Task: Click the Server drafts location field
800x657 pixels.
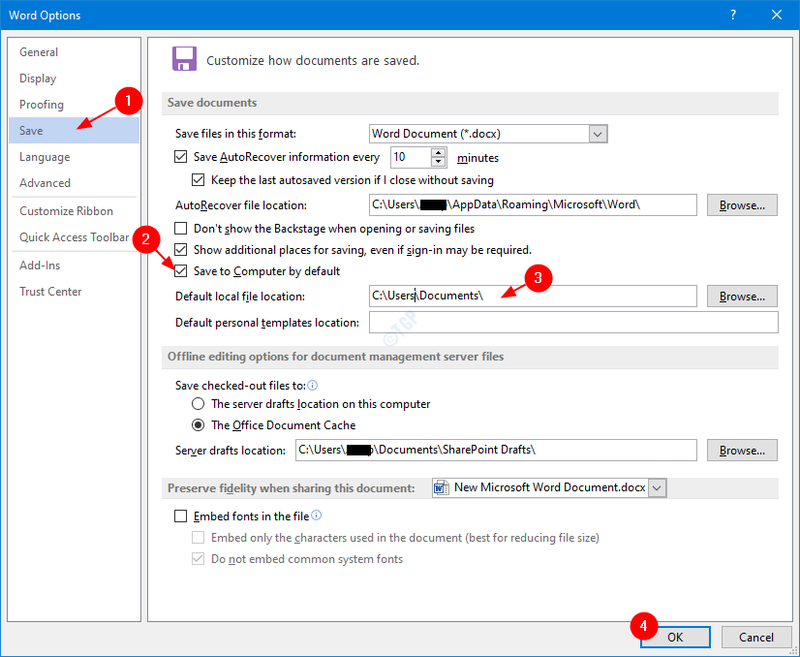Action: tap(496, 450)
